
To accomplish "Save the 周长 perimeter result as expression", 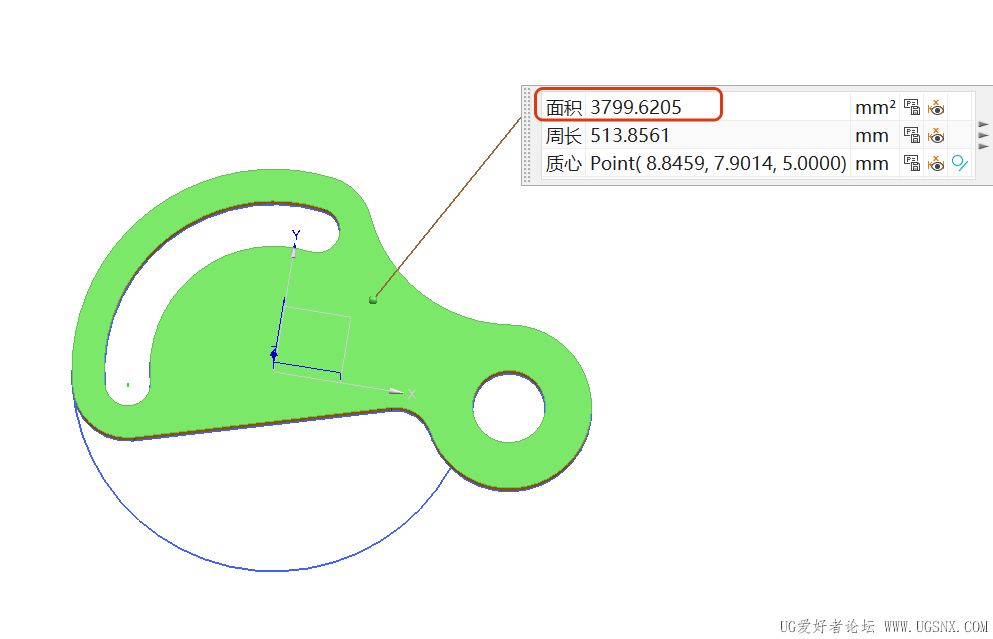I will pyautogui.click(x=912, y=135).
